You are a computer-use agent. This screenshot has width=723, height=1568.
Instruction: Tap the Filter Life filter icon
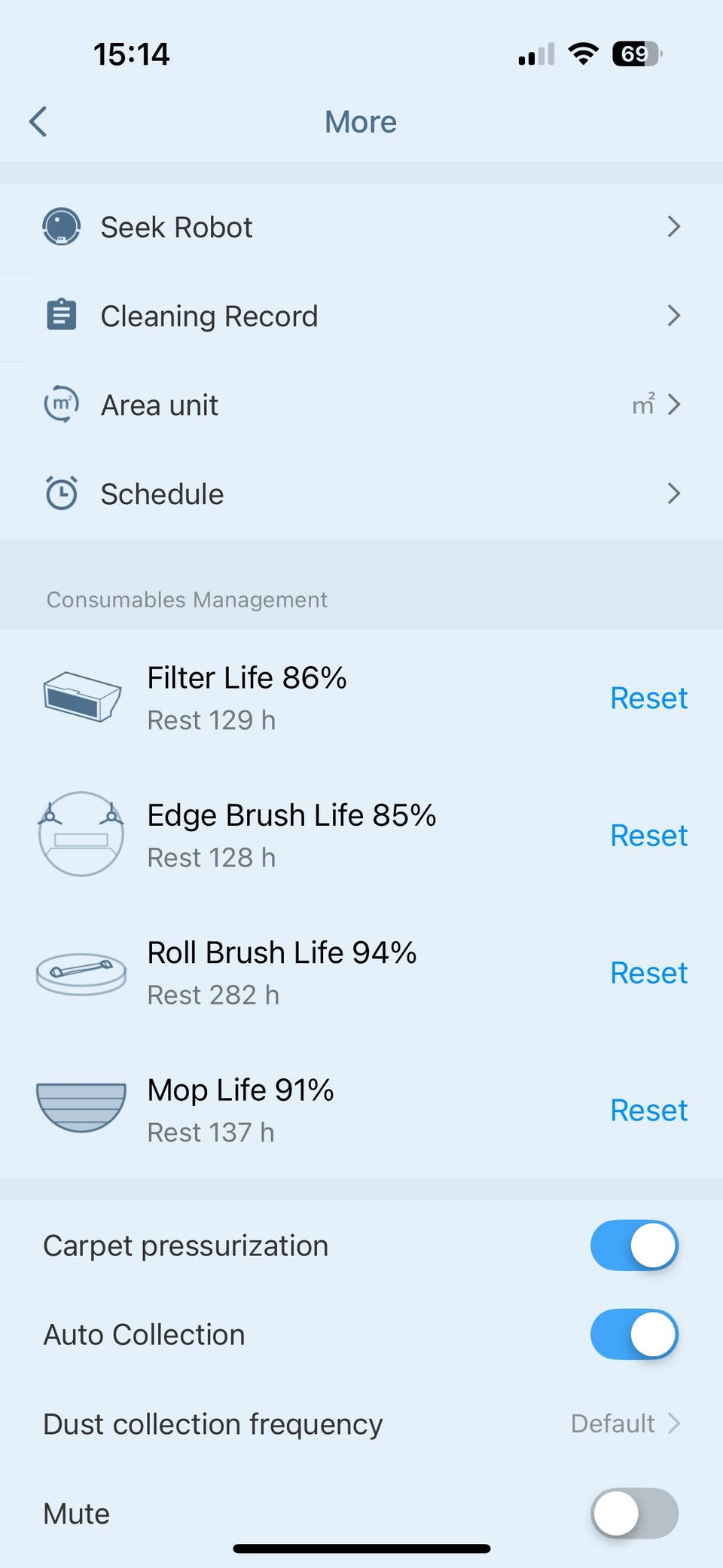(81, 697)
